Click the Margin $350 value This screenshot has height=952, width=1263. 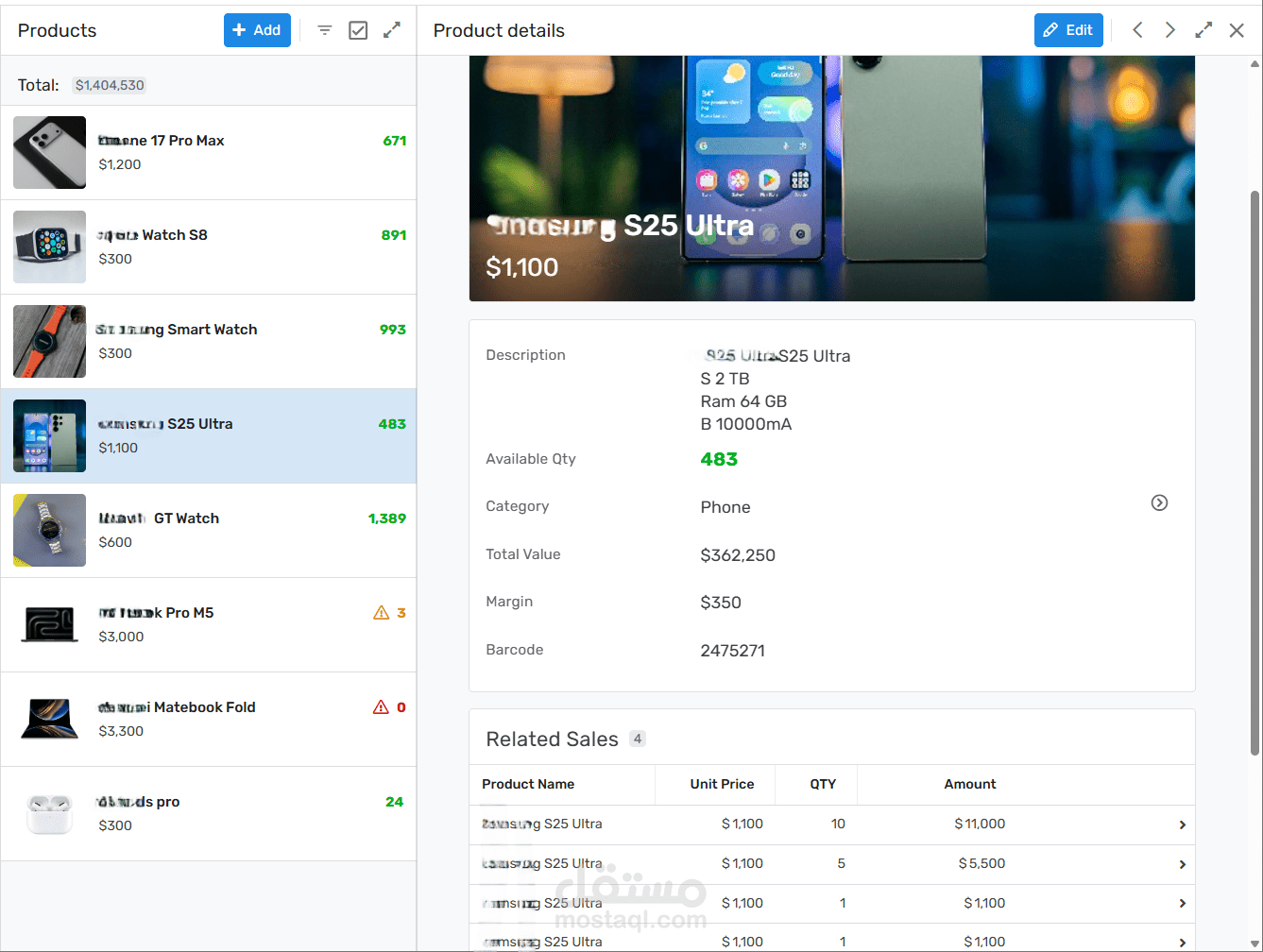pyautogui.click(x=721, y=603)
